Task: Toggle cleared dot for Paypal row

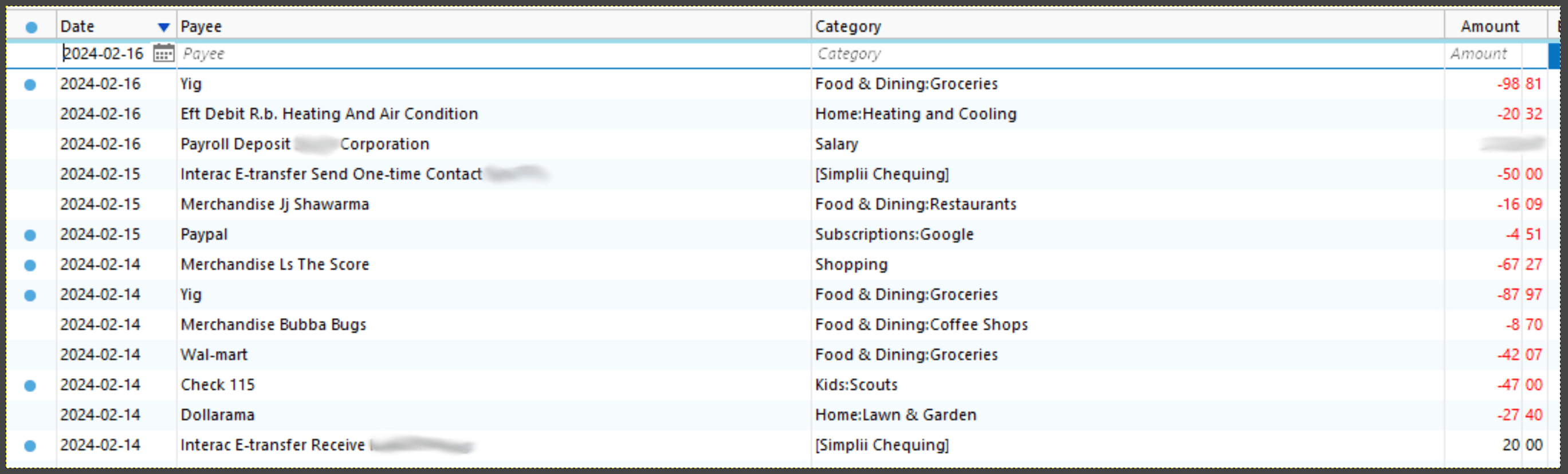Action: [x=30, y=235]
